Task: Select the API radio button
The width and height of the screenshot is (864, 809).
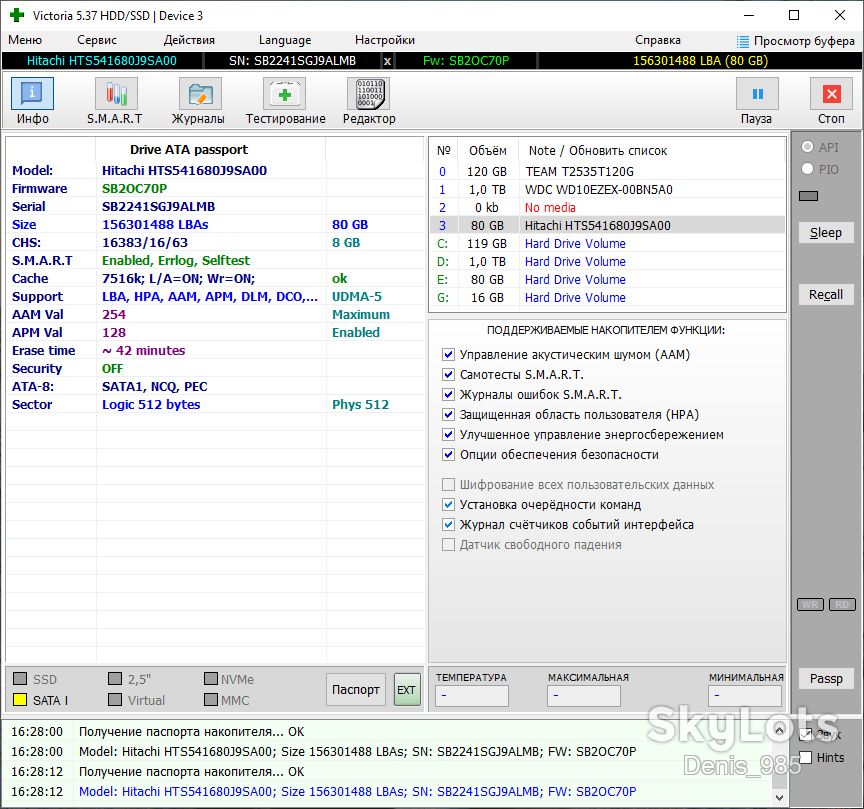Action: pyautogui.click(x=807, y=147)
